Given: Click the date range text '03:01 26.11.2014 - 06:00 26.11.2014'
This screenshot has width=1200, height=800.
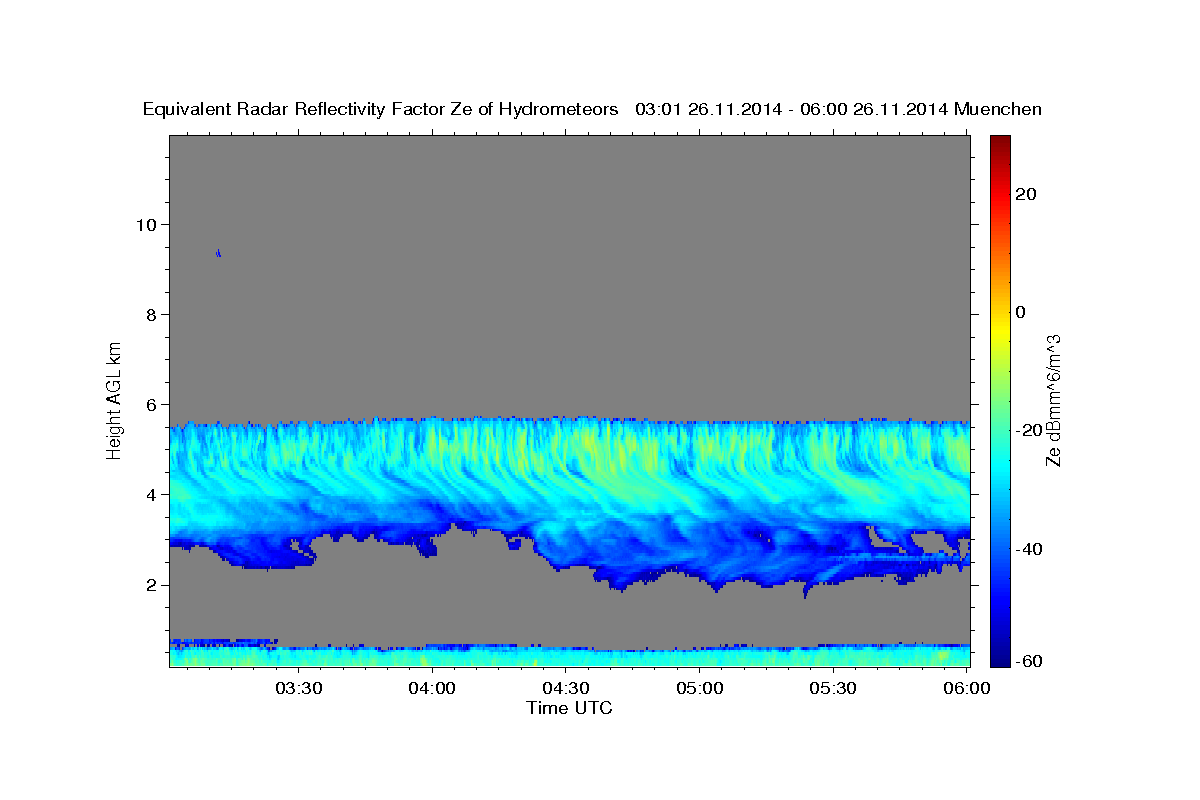Looking at the screenshot, I should (791, 109).
